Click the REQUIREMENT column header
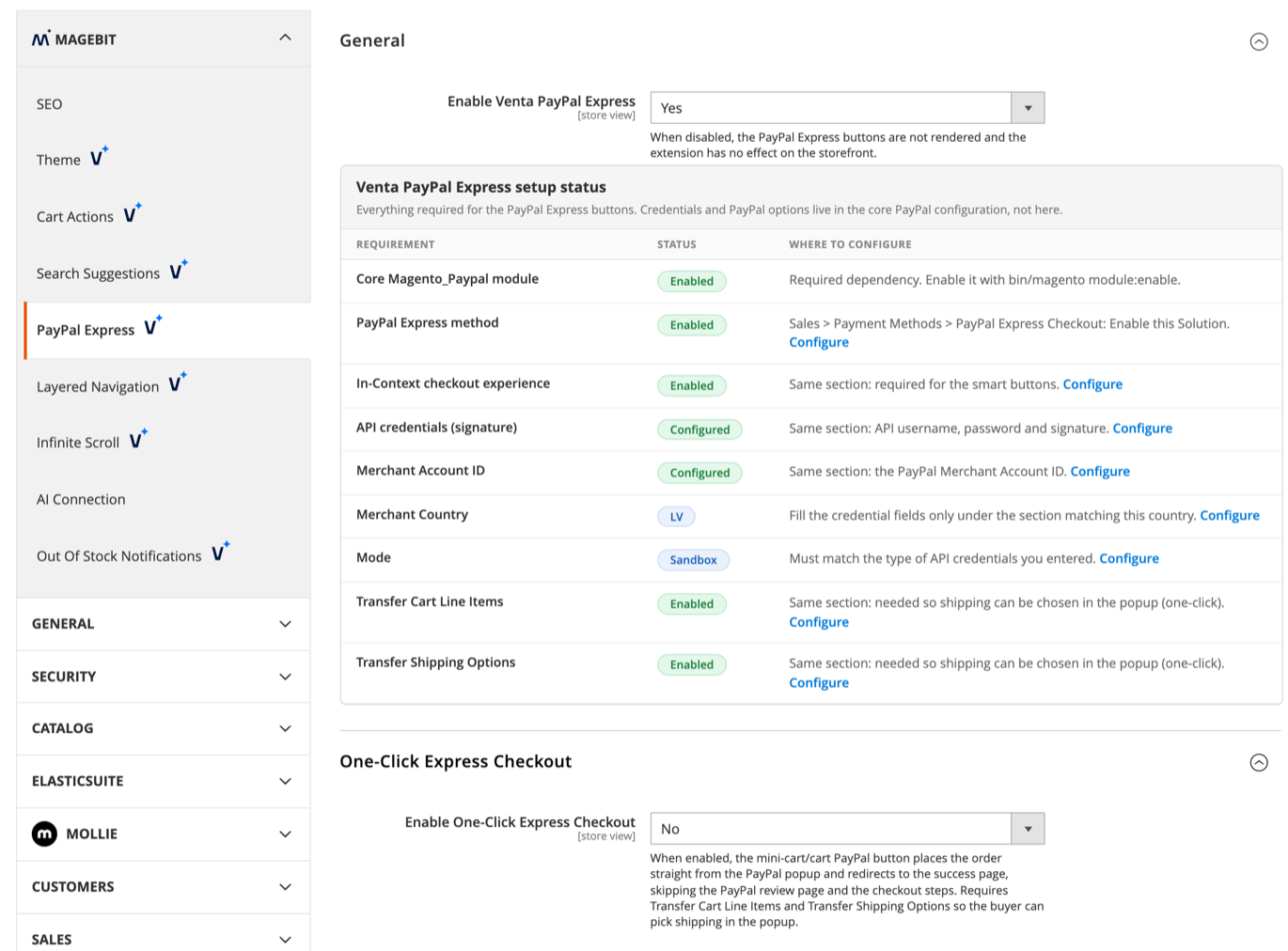 [396, 244]
